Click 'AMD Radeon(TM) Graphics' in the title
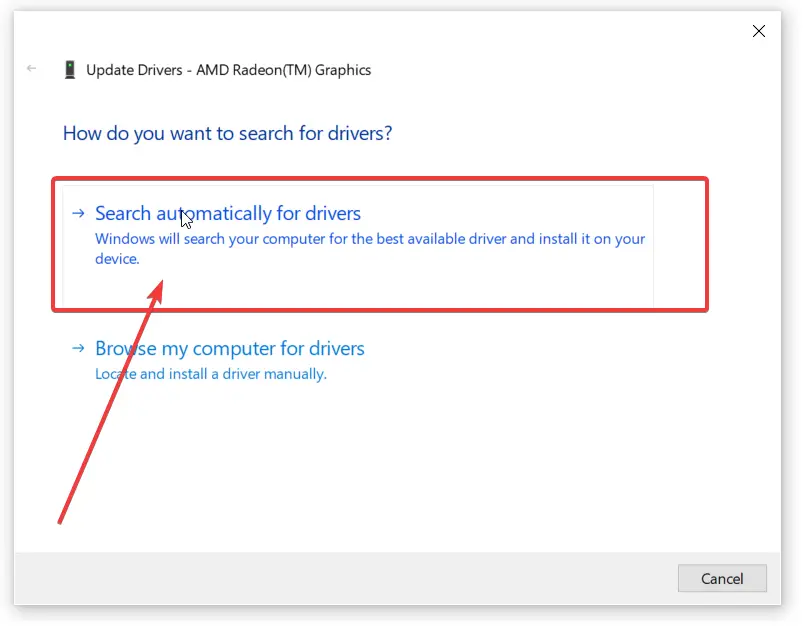The height and width of the screenshot is (626, 811). 283,70
